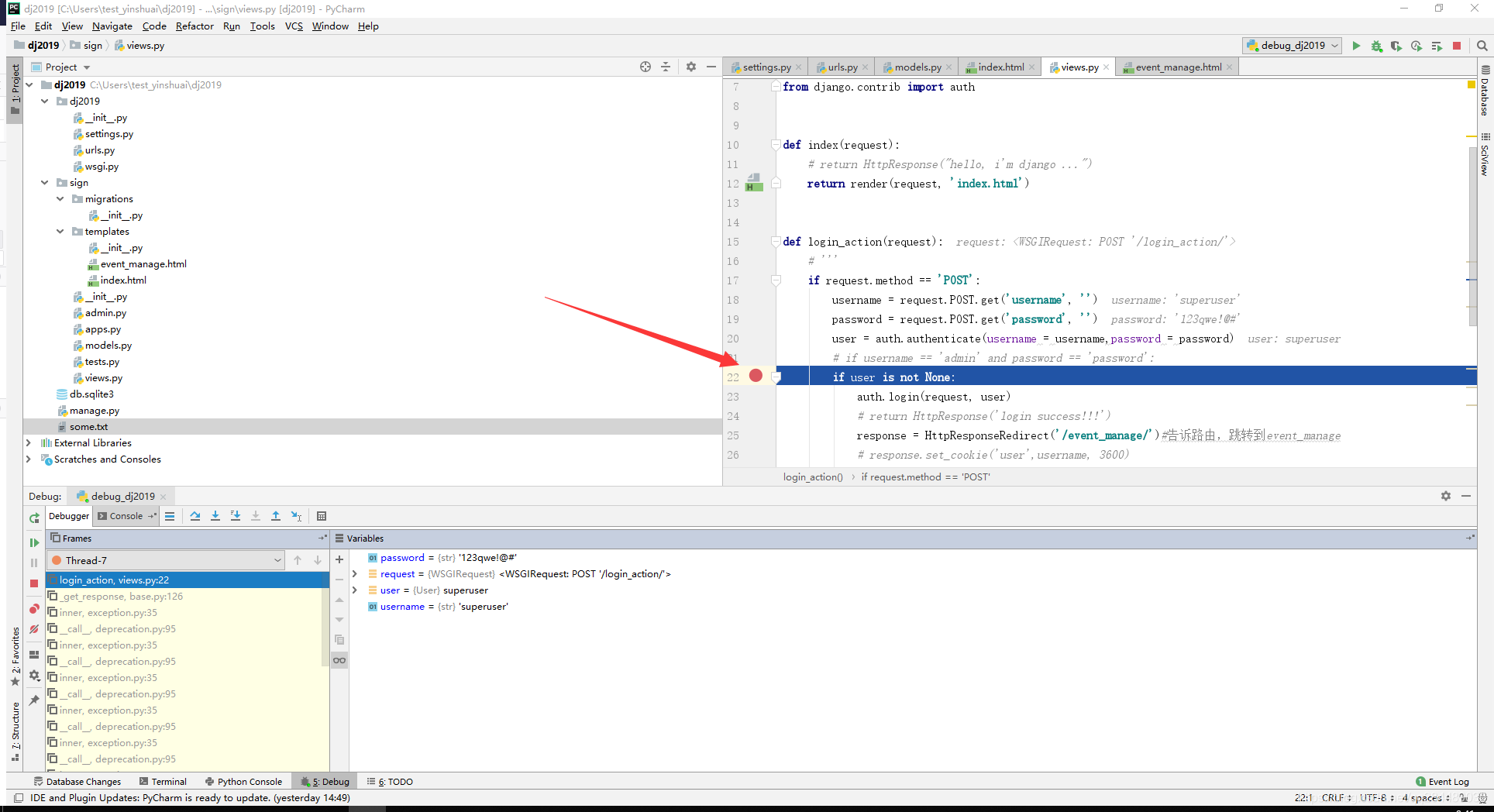Click the Step Into debugger icon
Viewport: 1494px width, 812px height.
click(215, 516)
